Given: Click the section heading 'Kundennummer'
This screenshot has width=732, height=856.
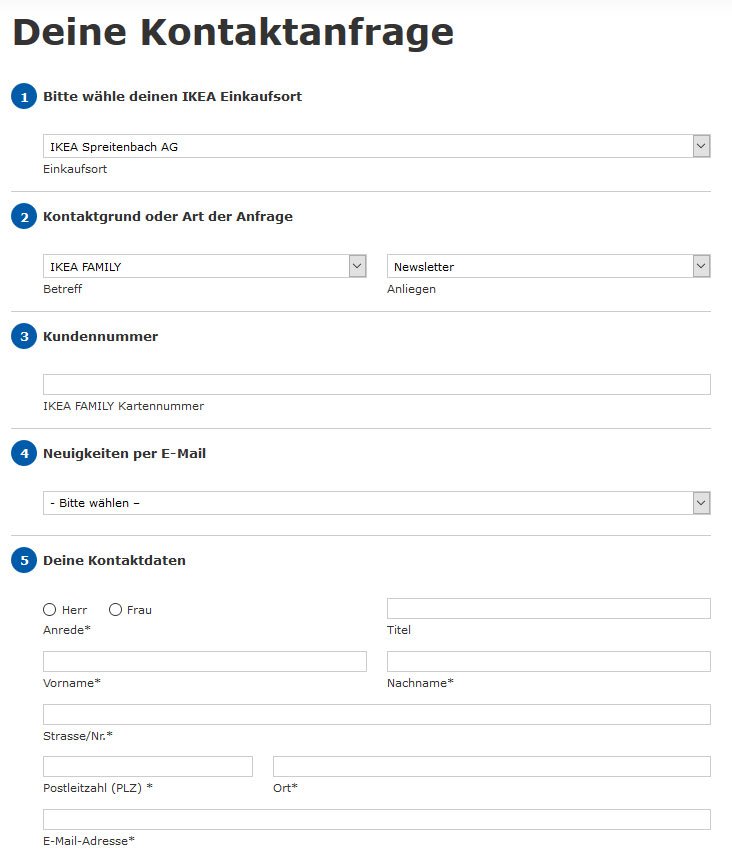Looking at the screenshot, I should click(x=100, y=336).
